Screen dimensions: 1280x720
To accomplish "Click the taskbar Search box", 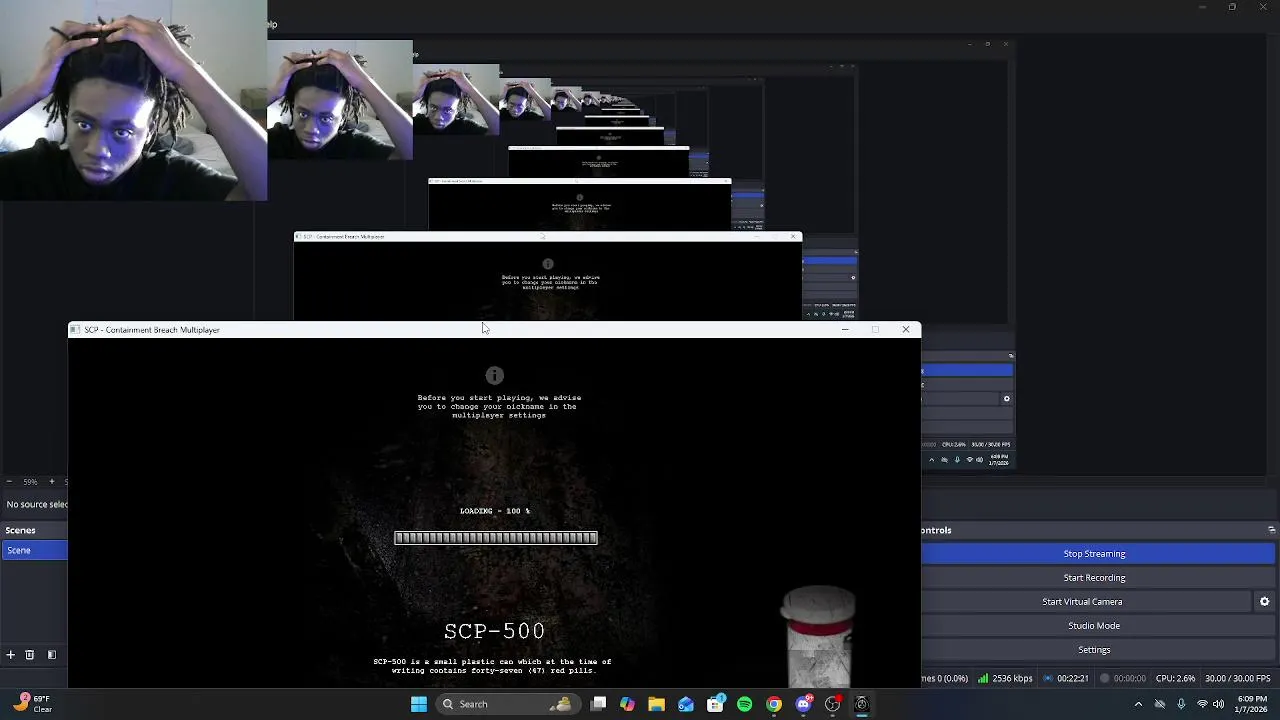I will click(508, 704).
